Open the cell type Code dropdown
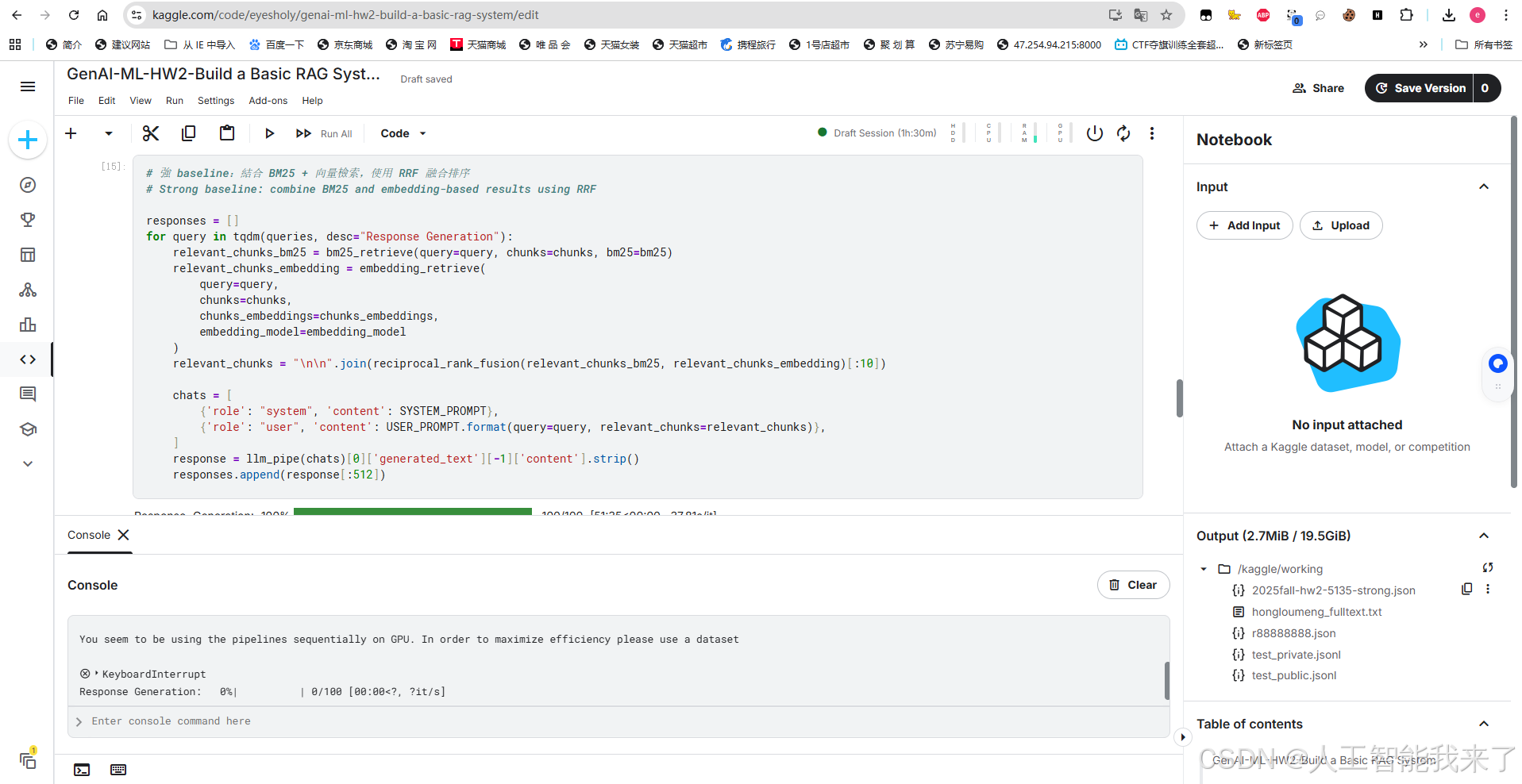Viewport: 1522px width, 784px height. pos(402,133)
